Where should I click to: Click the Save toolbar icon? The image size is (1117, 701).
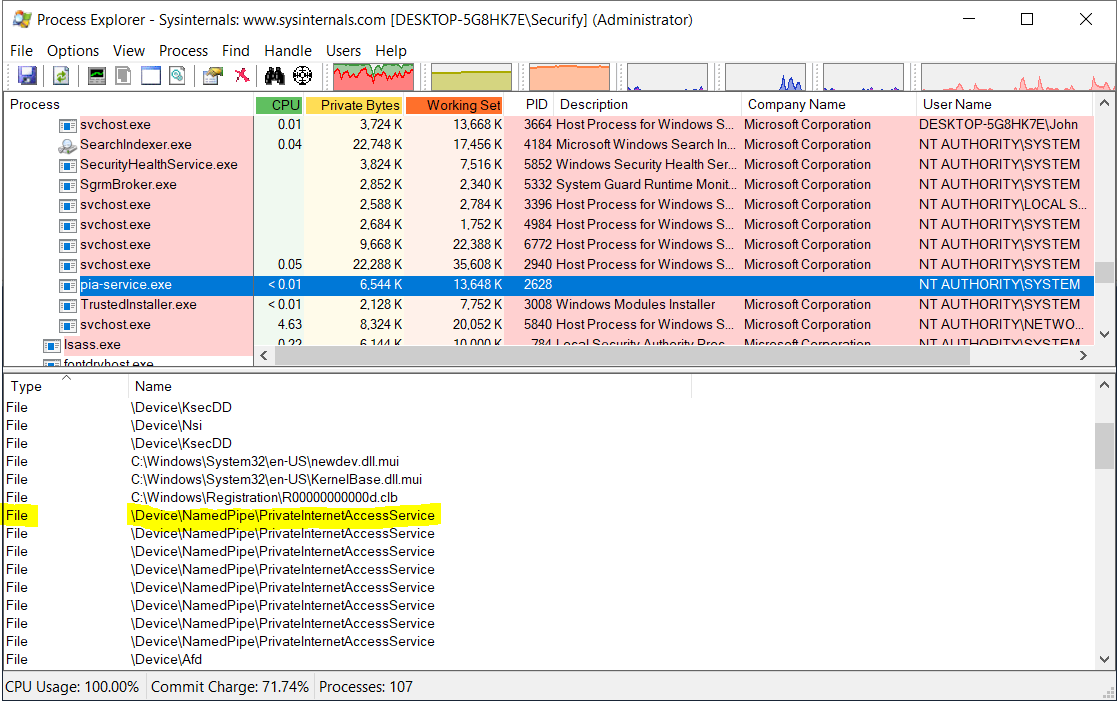[x=27, y=76]
